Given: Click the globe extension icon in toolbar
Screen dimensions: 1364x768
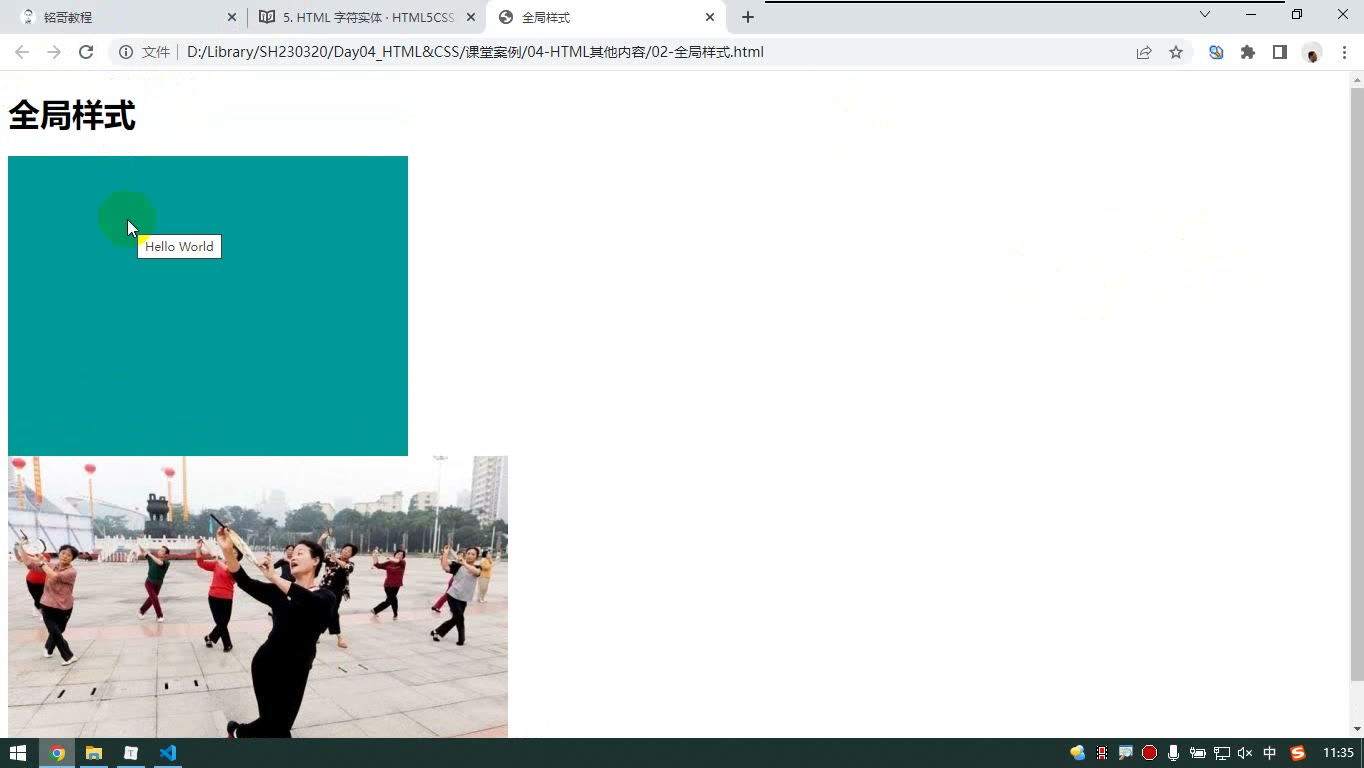Looking at the screenshot, I should pyautogui.click(x=1216, y=52).
